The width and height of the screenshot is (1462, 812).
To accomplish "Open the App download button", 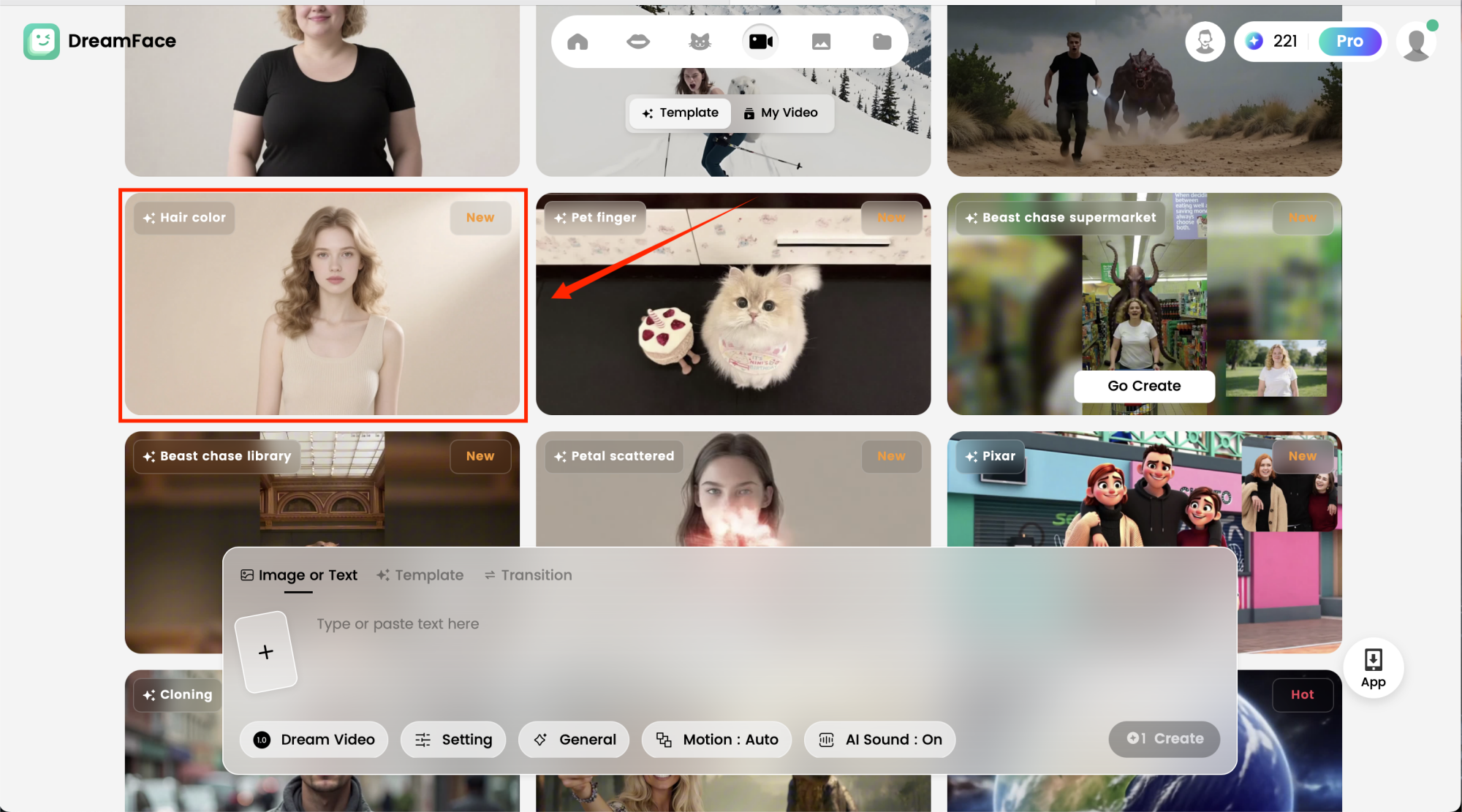I will click(x=1373, y=668).
